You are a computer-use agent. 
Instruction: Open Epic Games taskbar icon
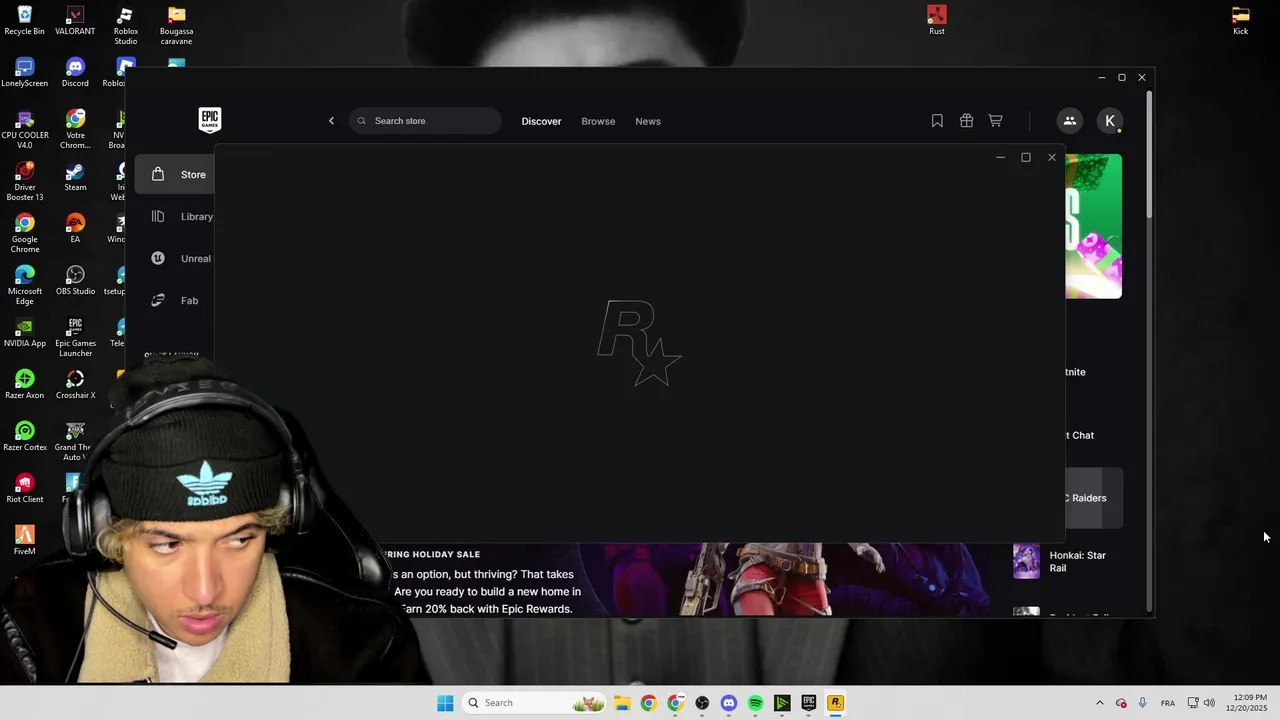808,703
